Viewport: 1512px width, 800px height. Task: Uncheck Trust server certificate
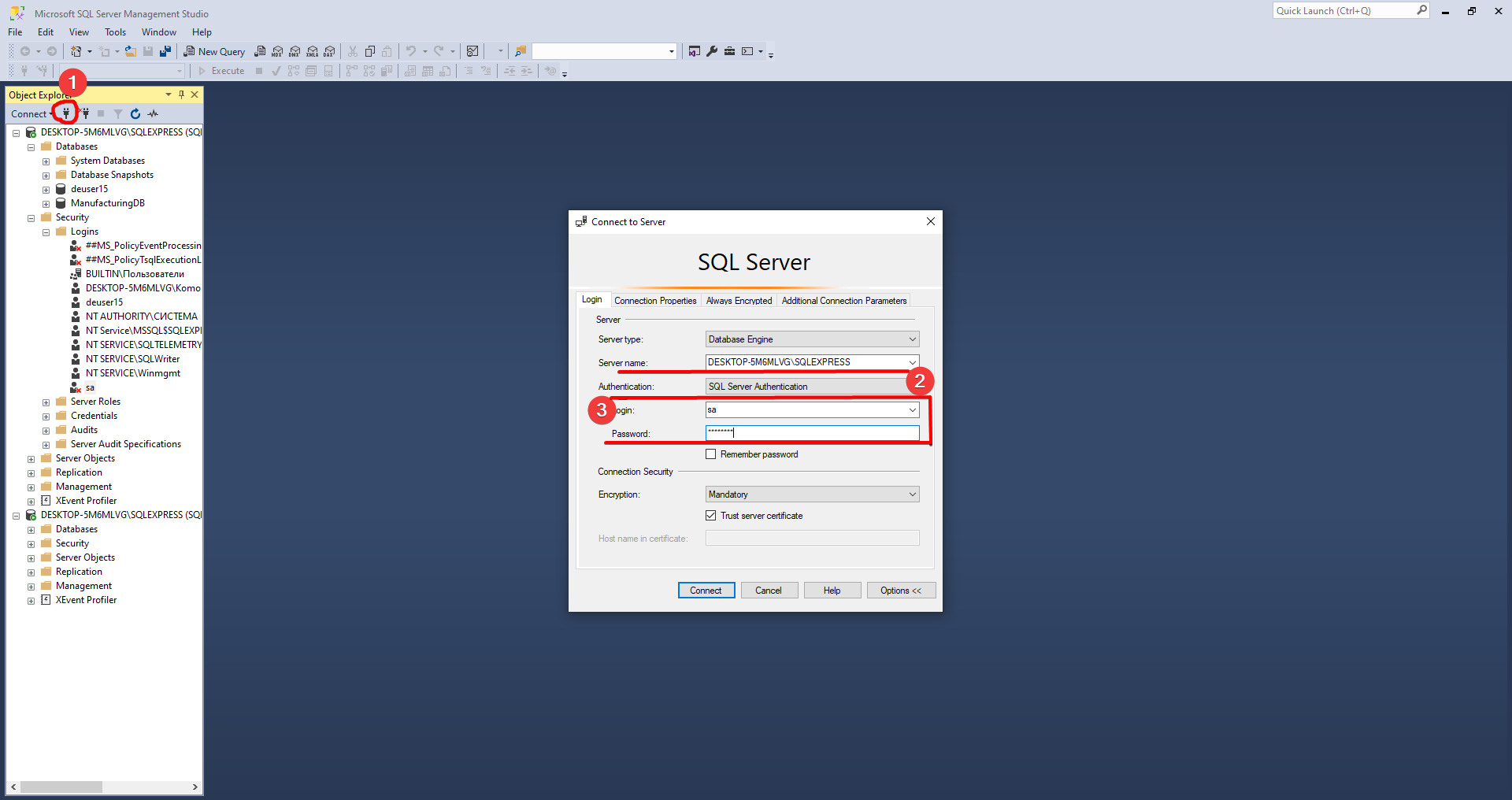711,516
